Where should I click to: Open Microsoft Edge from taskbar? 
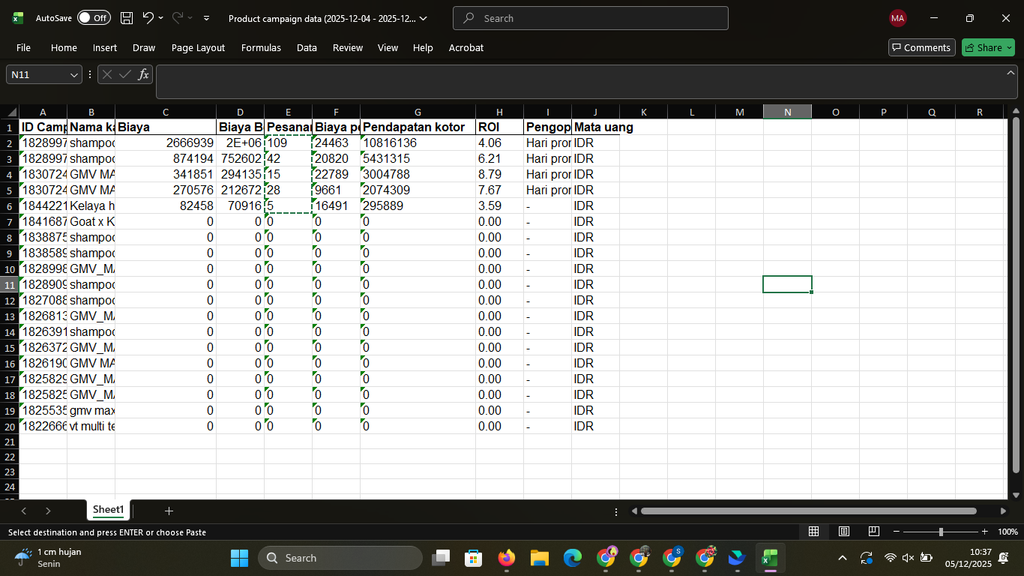pos(573,558)
